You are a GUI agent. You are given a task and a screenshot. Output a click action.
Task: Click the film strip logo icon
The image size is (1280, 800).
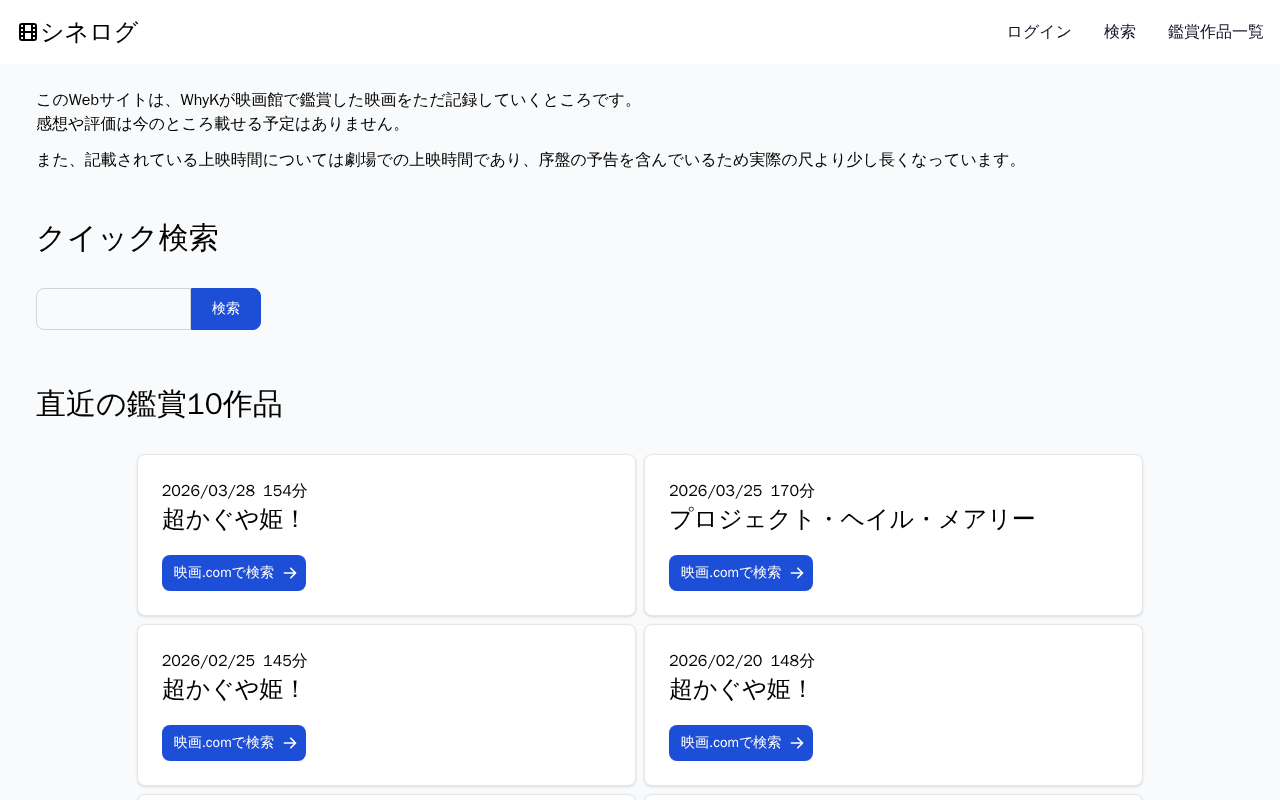point(28,32)
